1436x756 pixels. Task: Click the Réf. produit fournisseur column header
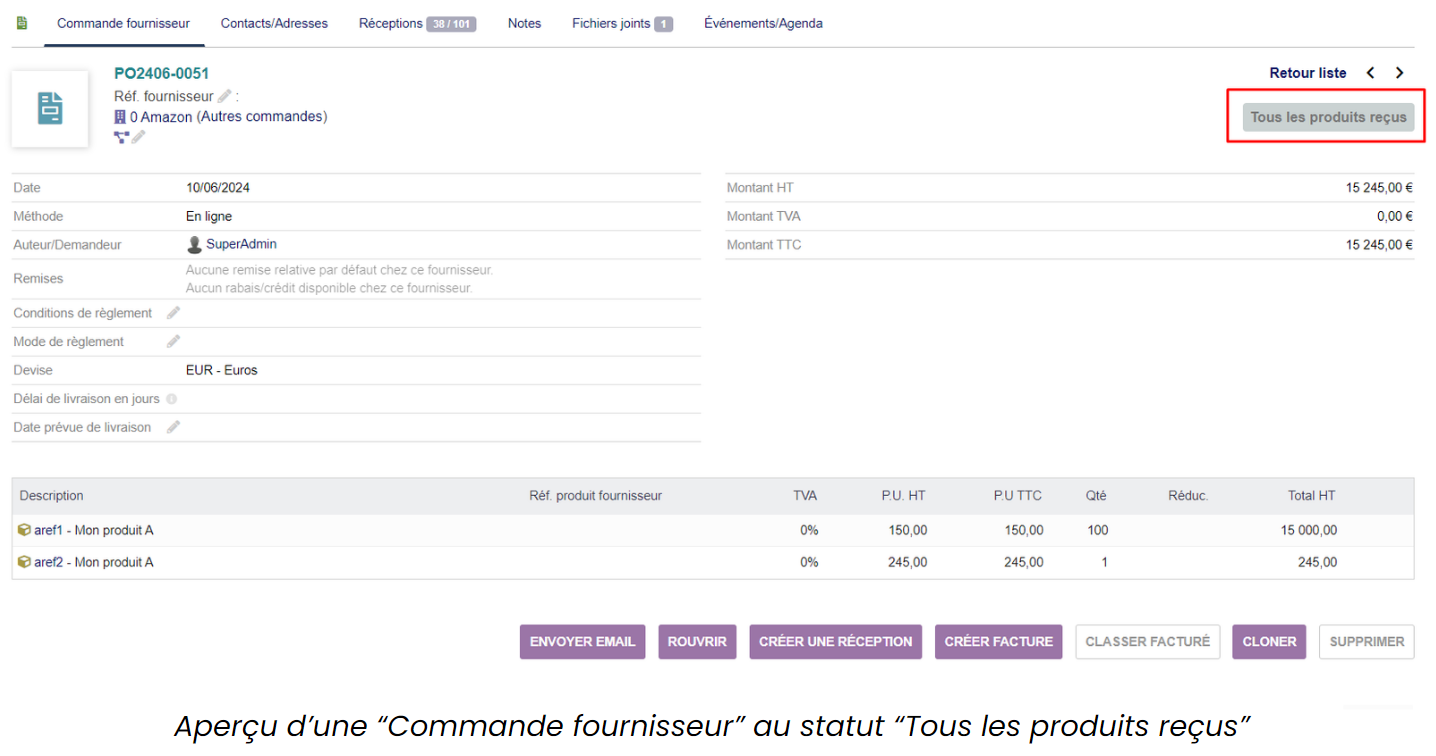pyautogui.click(x=595, y=496)
